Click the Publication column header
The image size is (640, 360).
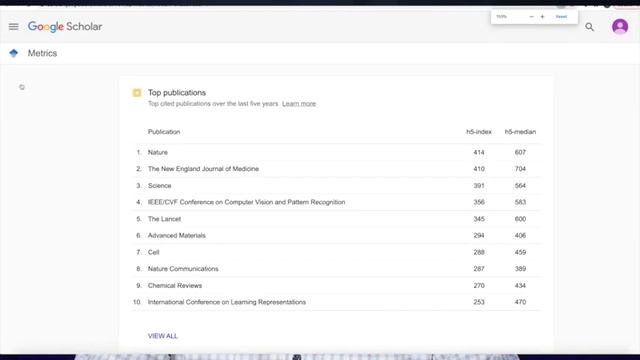pyautogui.click(x=164, y=132)
